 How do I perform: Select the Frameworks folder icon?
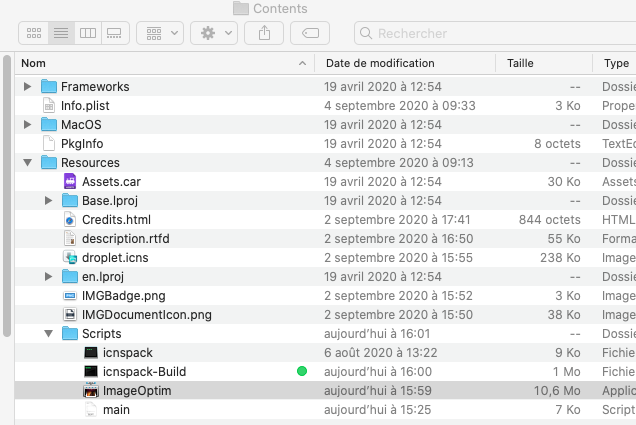[49, 86]
